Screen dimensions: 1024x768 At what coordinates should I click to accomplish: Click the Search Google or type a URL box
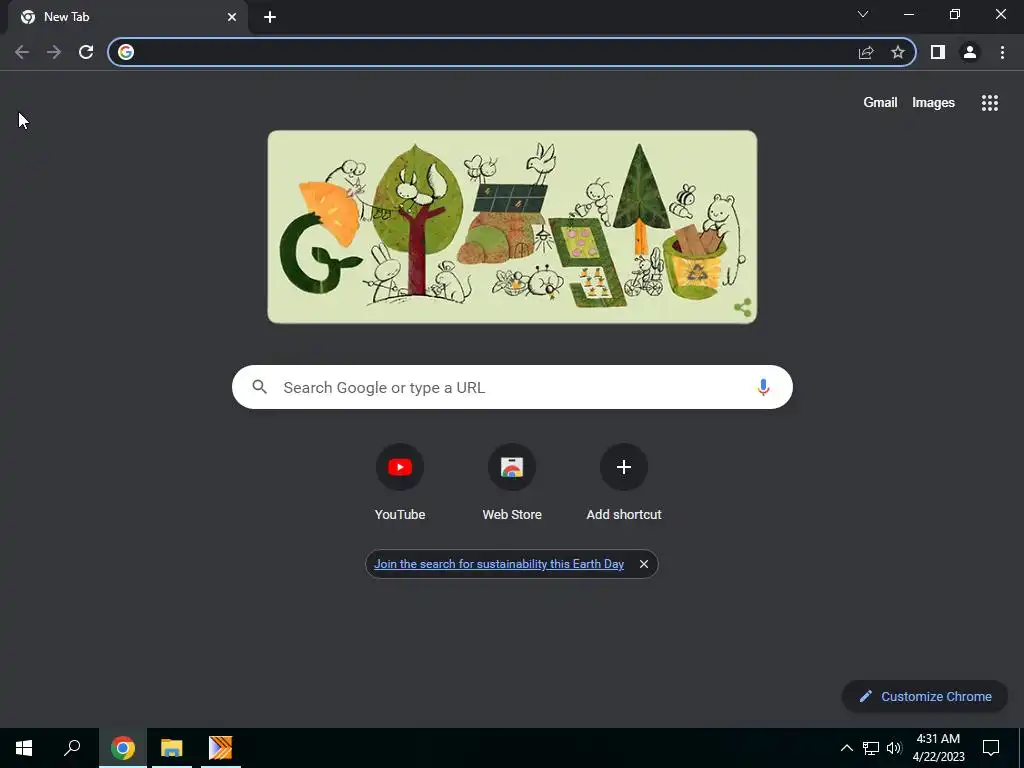point(512,387)
